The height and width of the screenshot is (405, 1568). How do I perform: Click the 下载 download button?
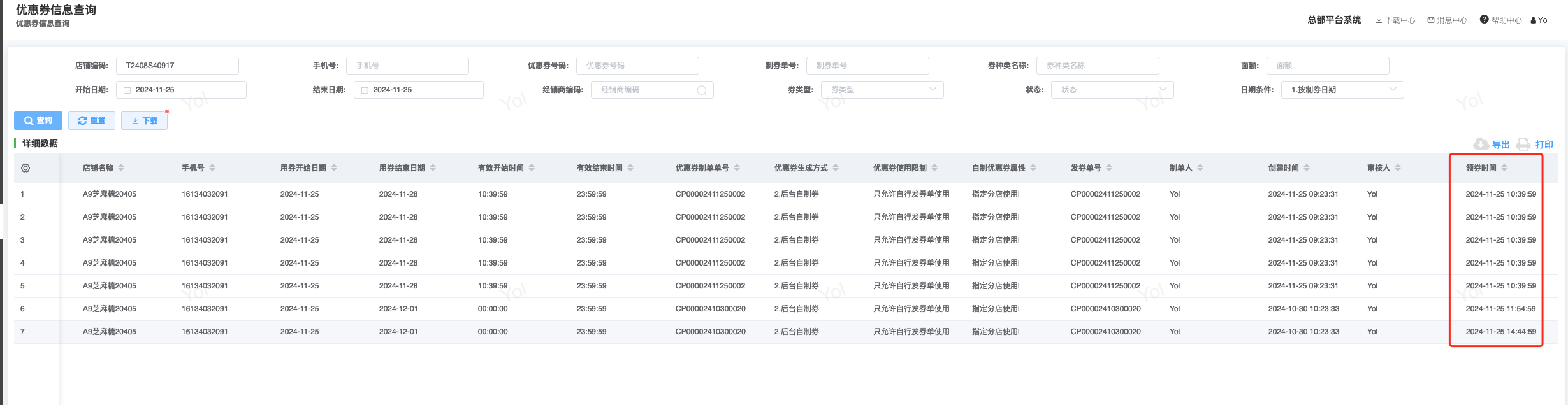point(144,120)
